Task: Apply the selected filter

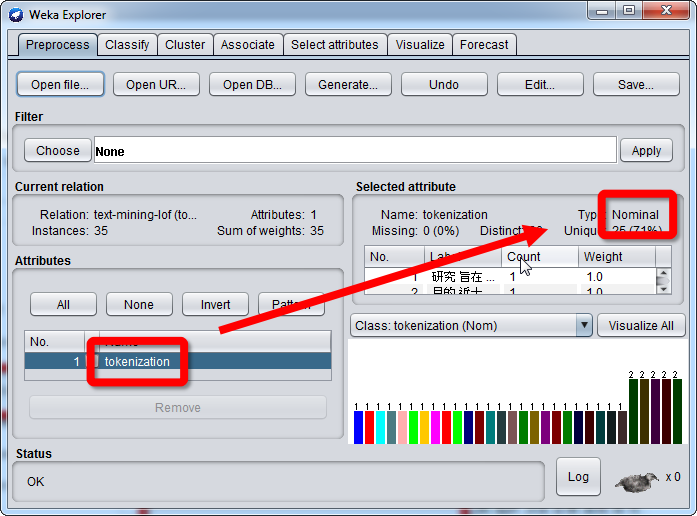Action: (646, 151)
